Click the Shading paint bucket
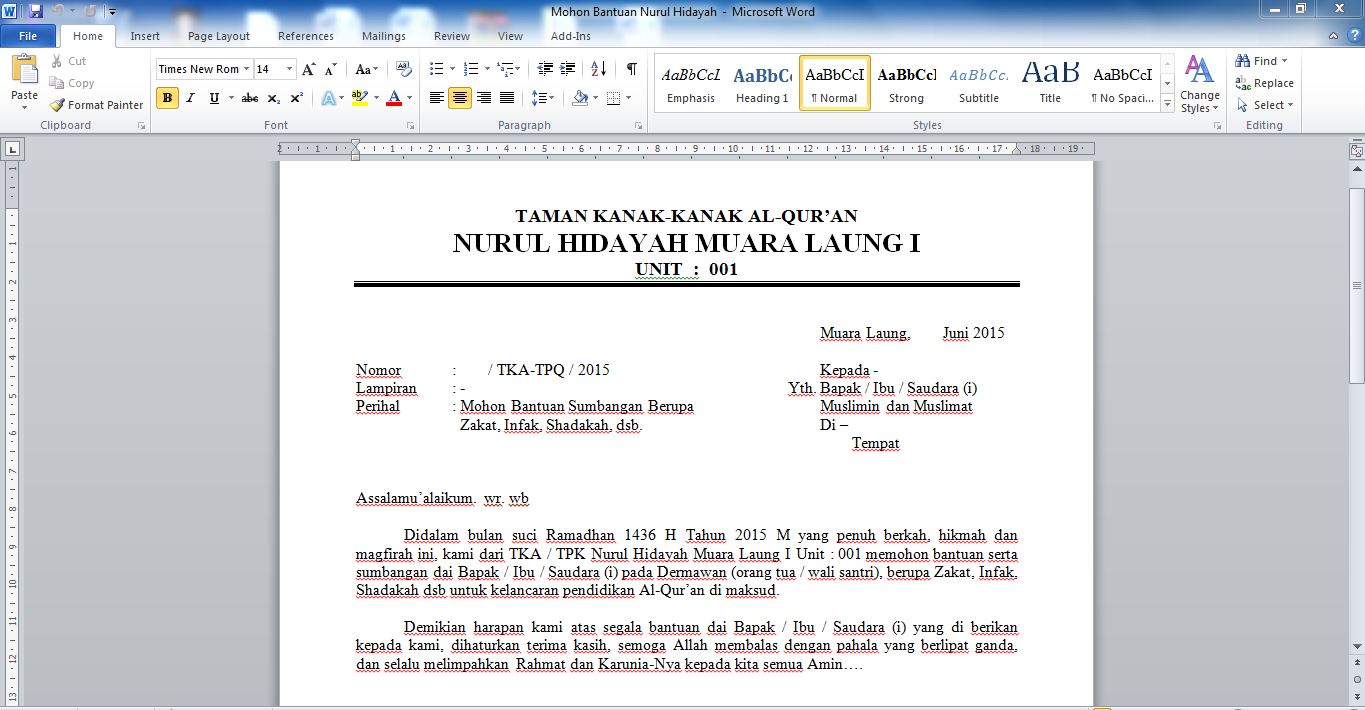Viewport: 1365px width, 710px height. coord(580,98)
